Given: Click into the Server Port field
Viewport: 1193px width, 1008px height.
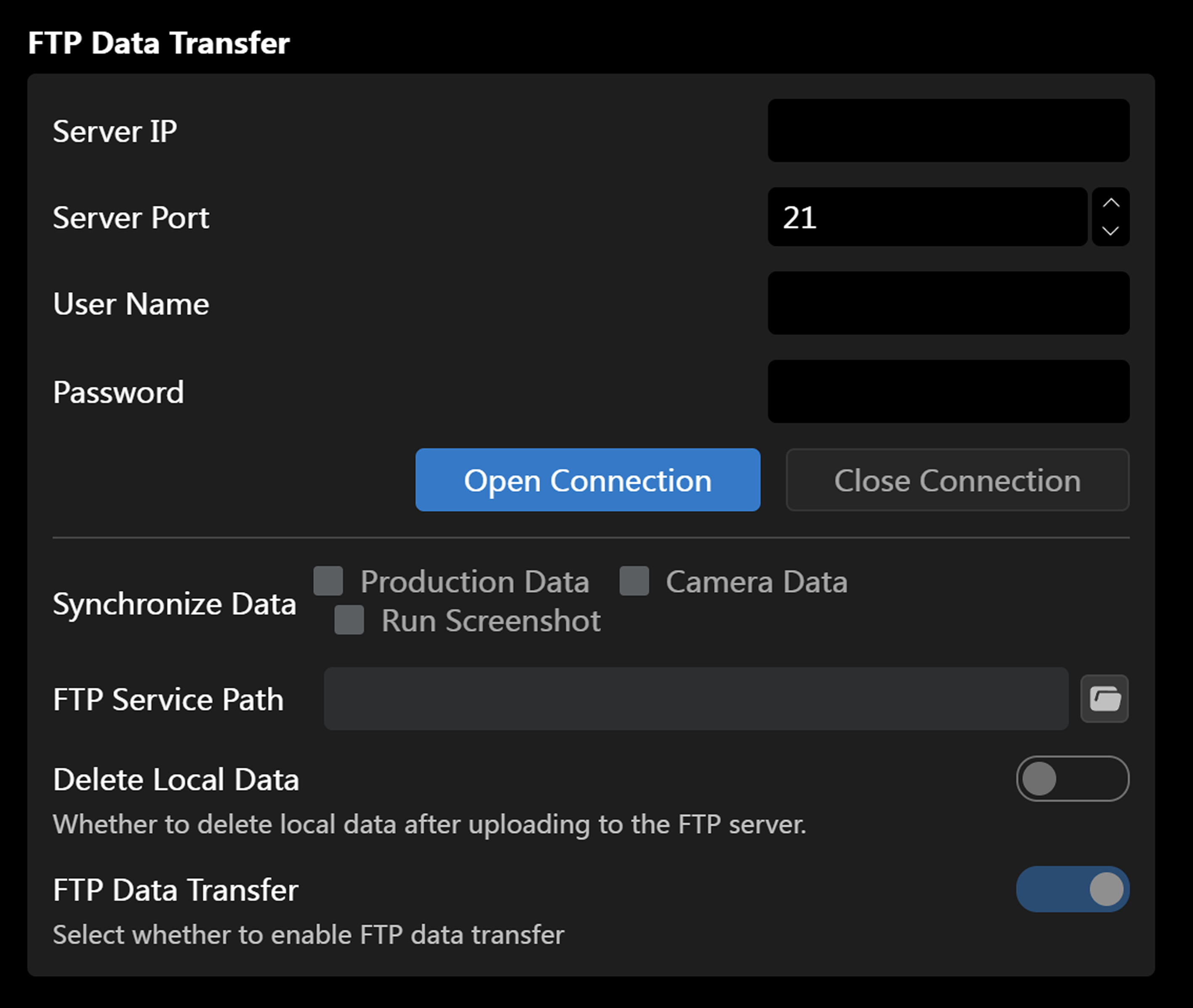Looking at the screenshot, I should [927, 217].
